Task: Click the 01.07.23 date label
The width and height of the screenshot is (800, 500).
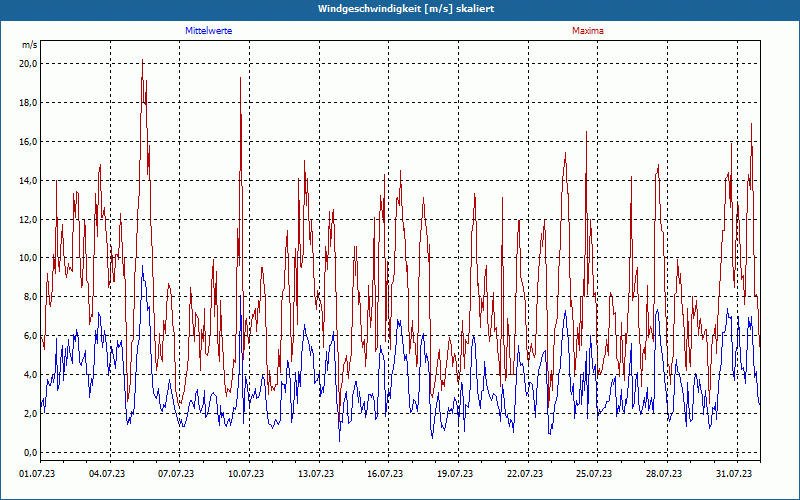Action: [37, 474]
